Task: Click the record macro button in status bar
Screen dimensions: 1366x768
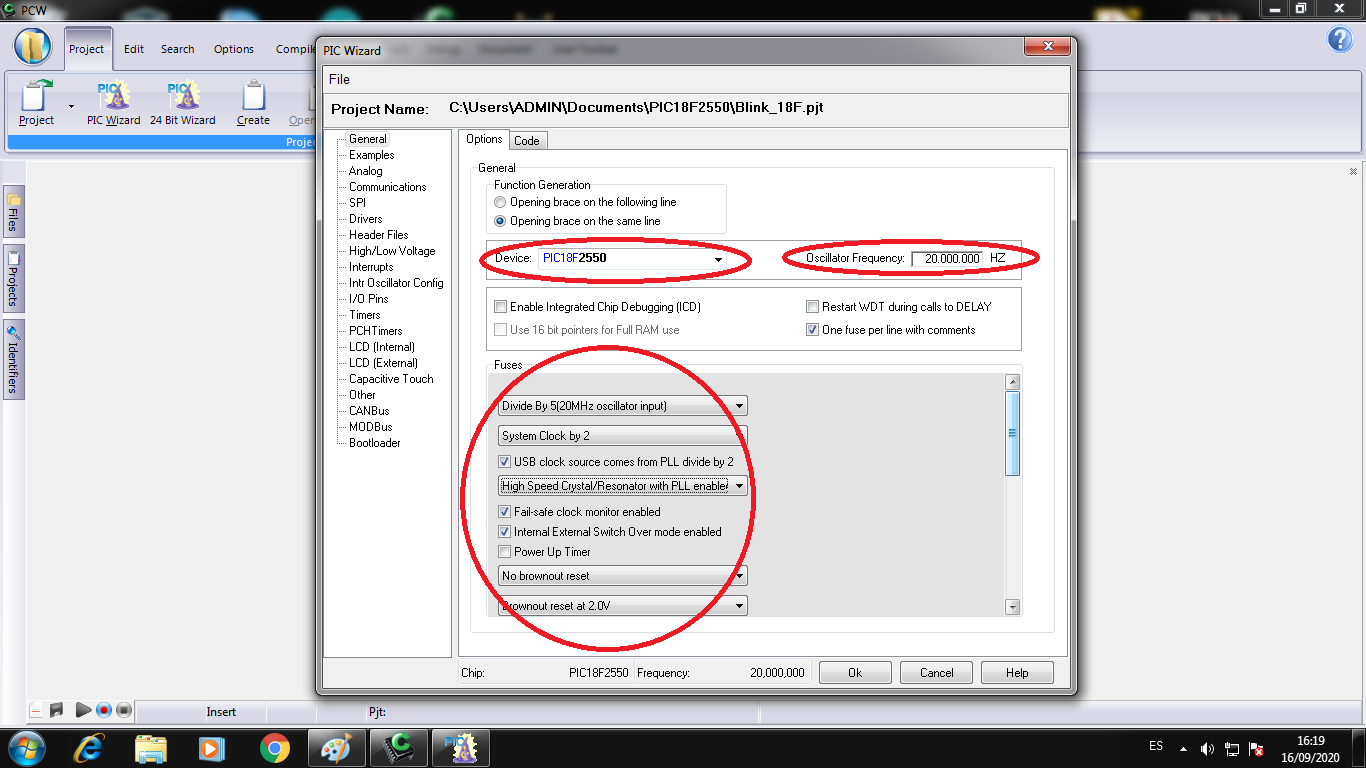Action: (x=103, y=710)
